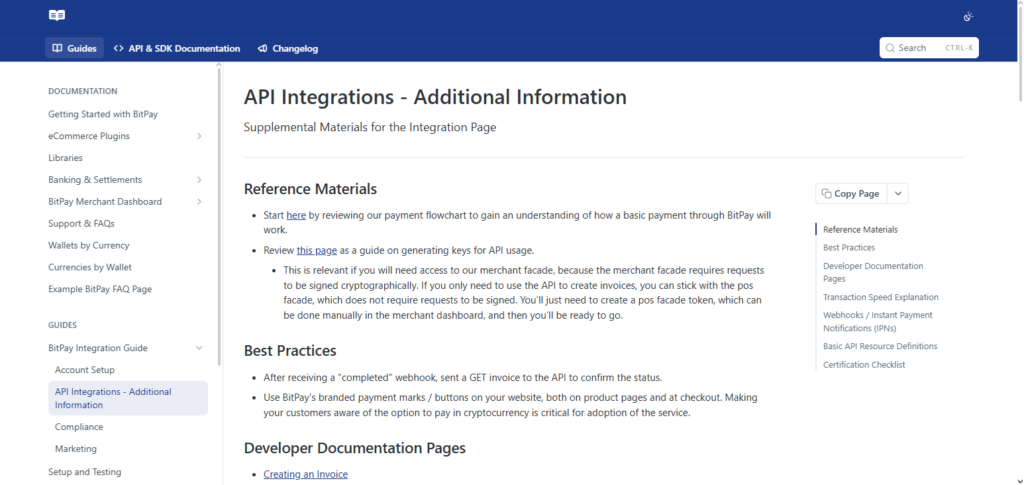Go to Transaction Speed Explanation anchor
The height and width of the screenshot is (485, 1024).
point(880,297)
